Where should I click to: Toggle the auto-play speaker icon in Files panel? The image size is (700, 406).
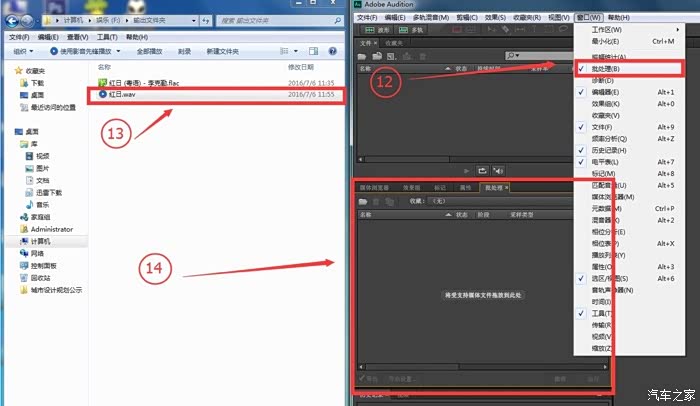(x=498, y=171)
